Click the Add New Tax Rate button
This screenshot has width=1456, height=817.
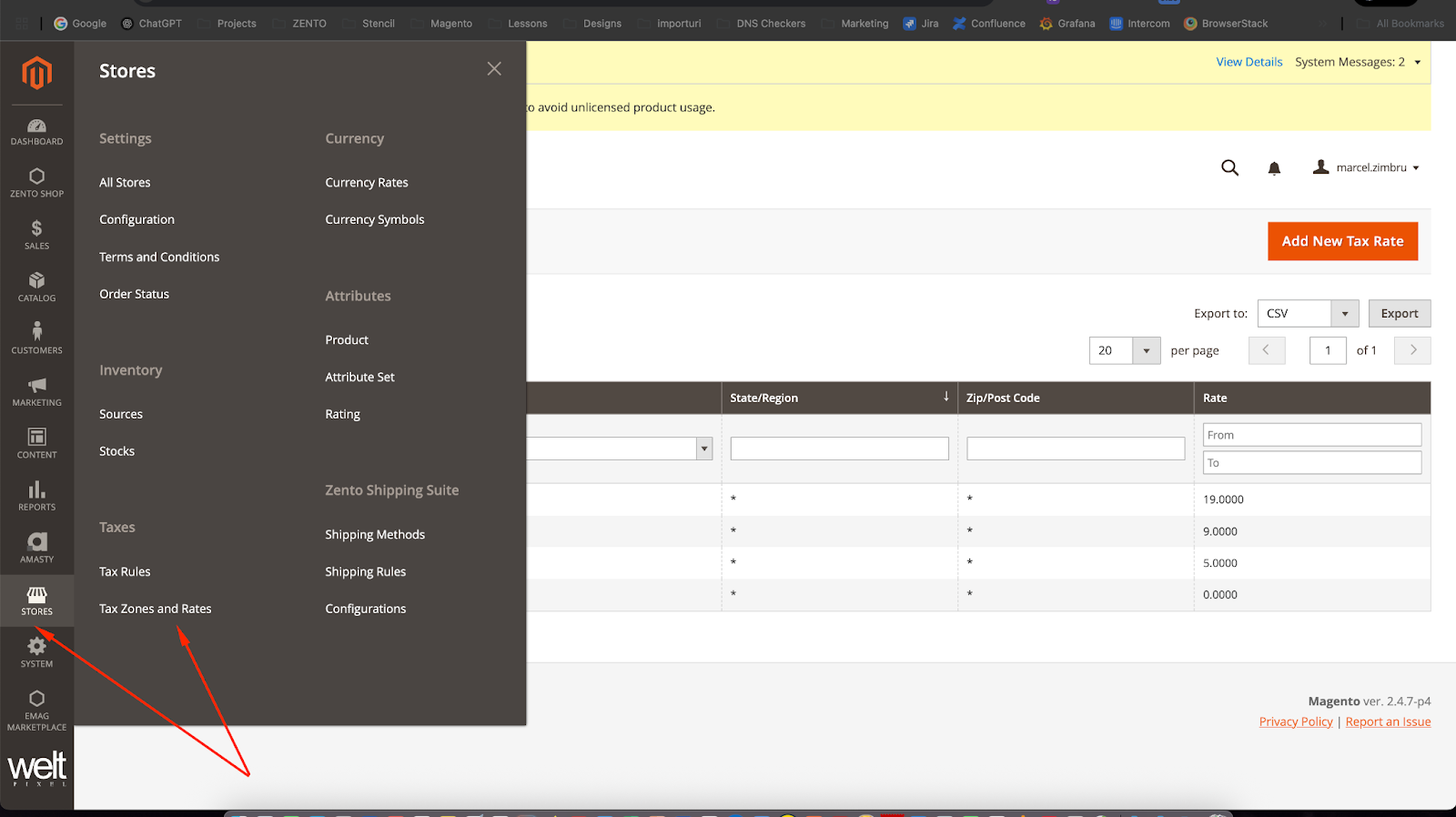click(1342, 241)
